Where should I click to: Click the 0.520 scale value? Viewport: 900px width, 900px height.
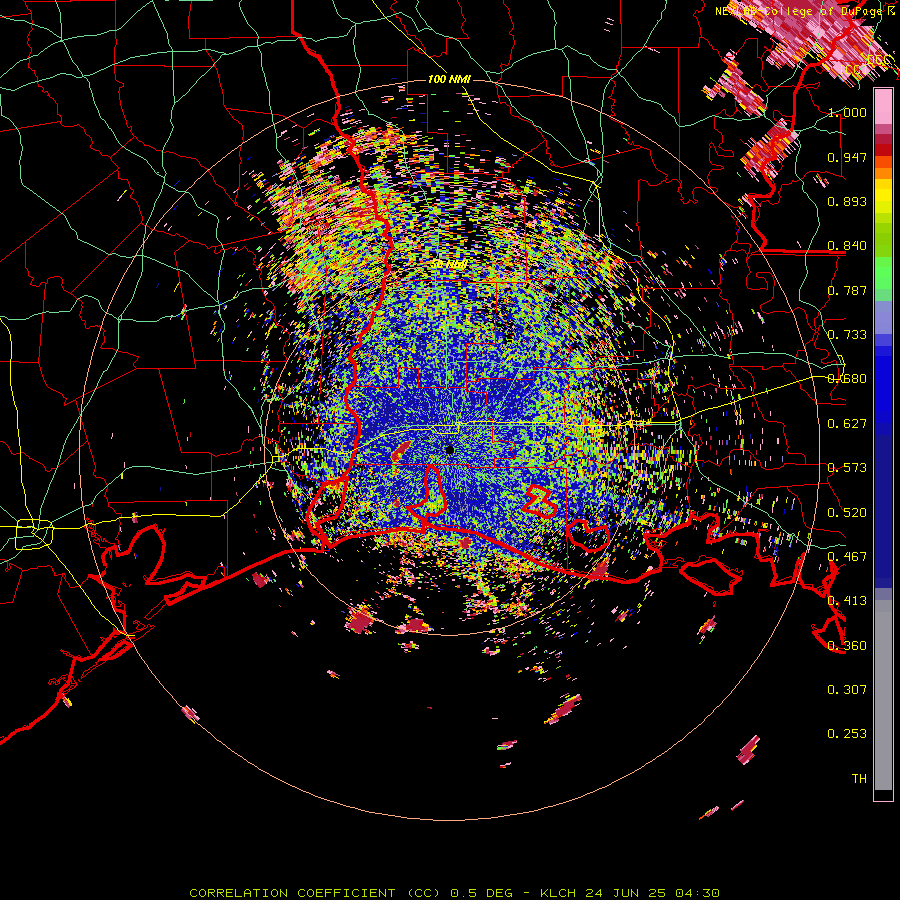(847, 513)
